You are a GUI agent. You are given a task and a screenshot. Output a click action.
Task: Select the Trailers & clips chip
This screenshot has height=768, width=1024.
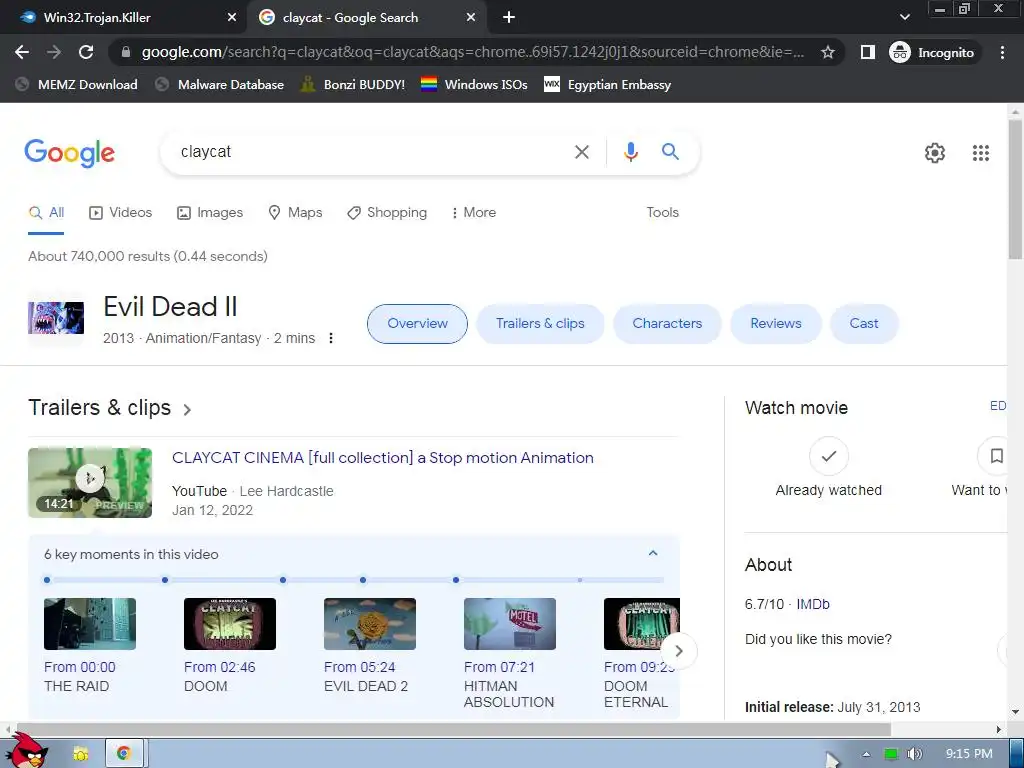(540, 324)
